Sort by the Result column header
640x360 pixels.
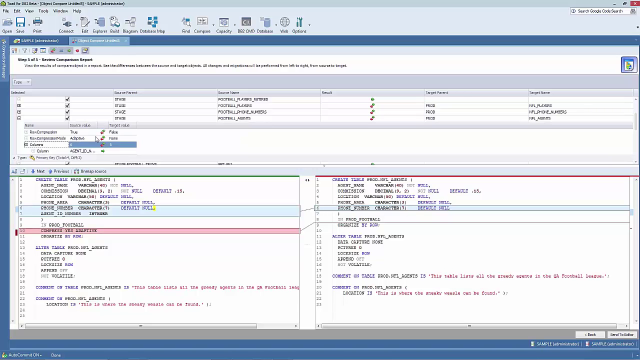click(372, 93)
